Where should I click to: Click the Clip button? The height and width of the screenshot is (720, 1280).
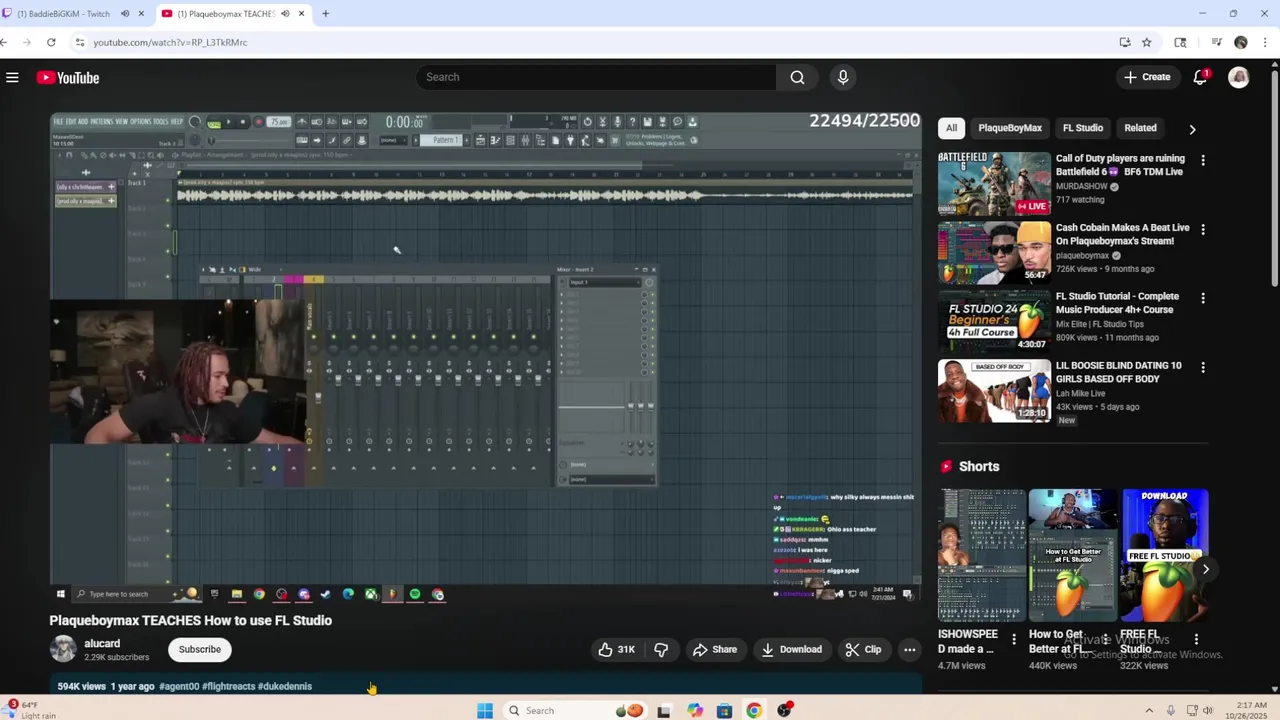coord(863,649)
